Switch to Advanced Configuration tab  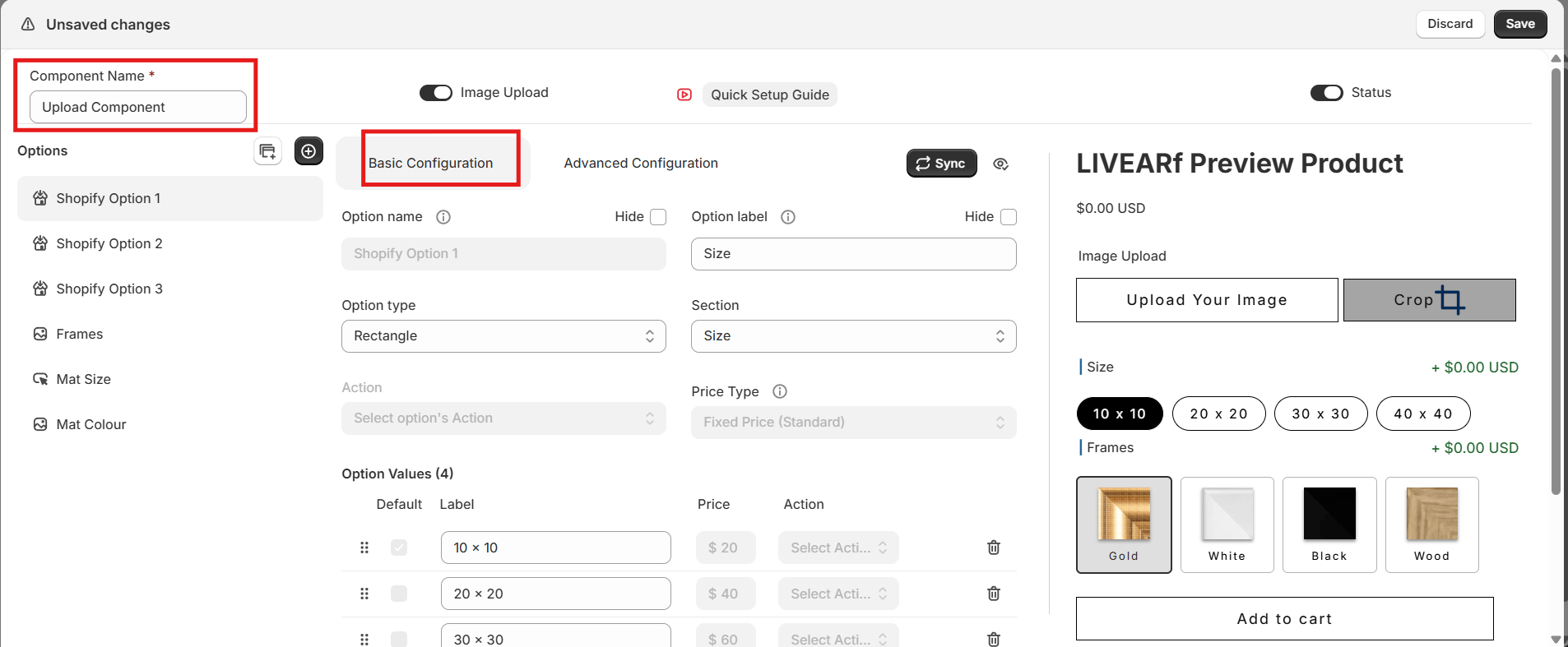click(x=641, y=163)
